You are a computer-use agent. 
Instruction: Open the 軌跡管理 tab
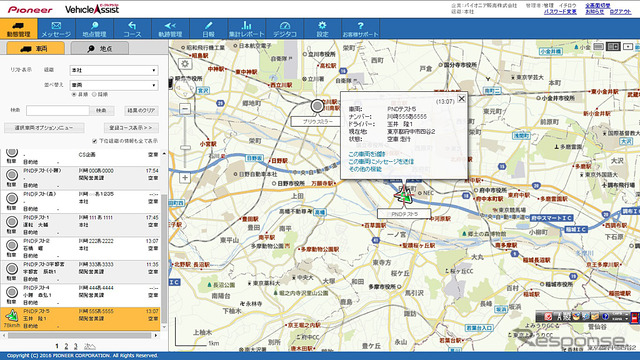(x=170, y=29)
